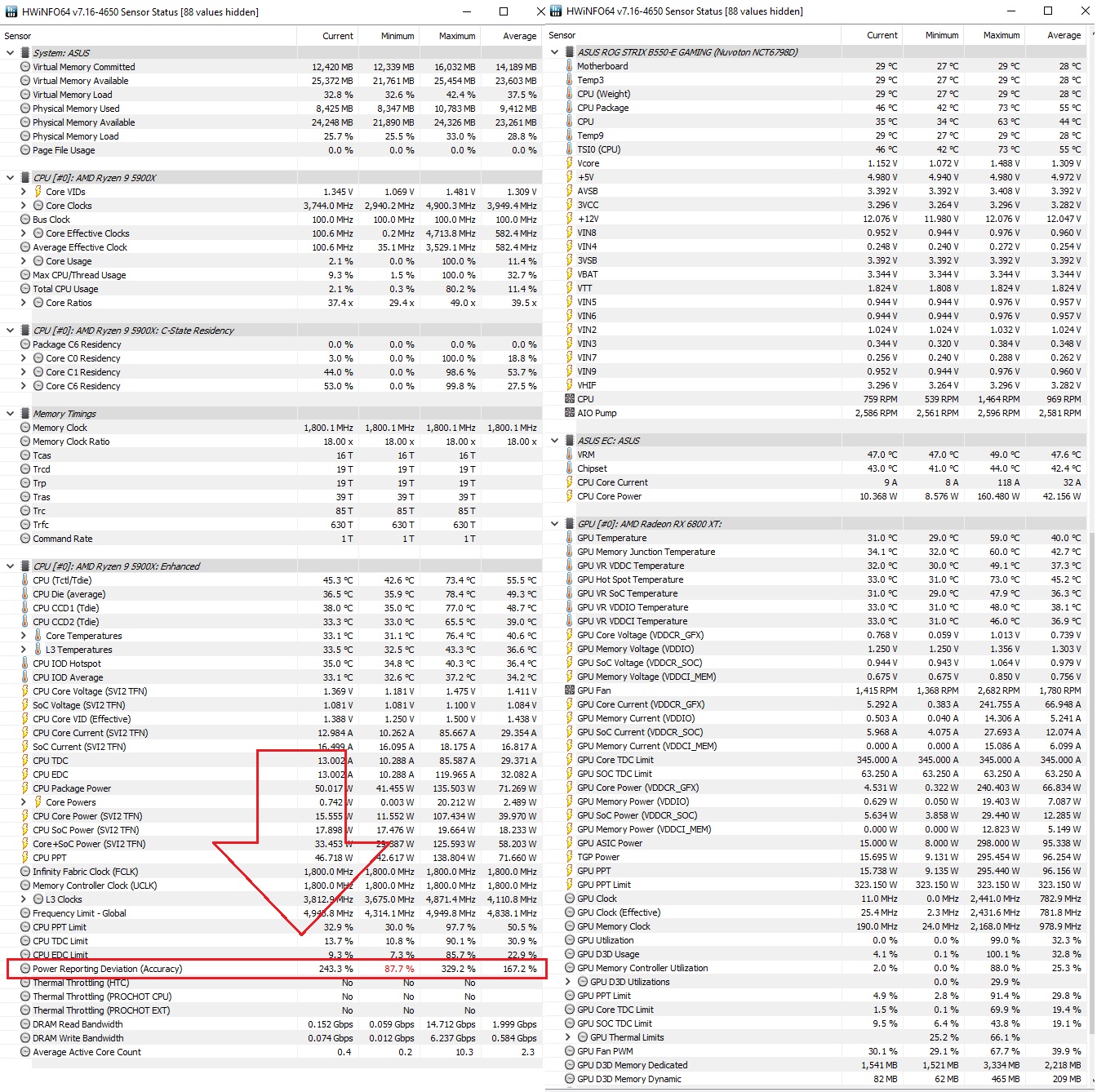This screenshot has height=1092, width=1097.
Task: Select the CPU Core Current row under ASUS EC
Action: (815, 482)
